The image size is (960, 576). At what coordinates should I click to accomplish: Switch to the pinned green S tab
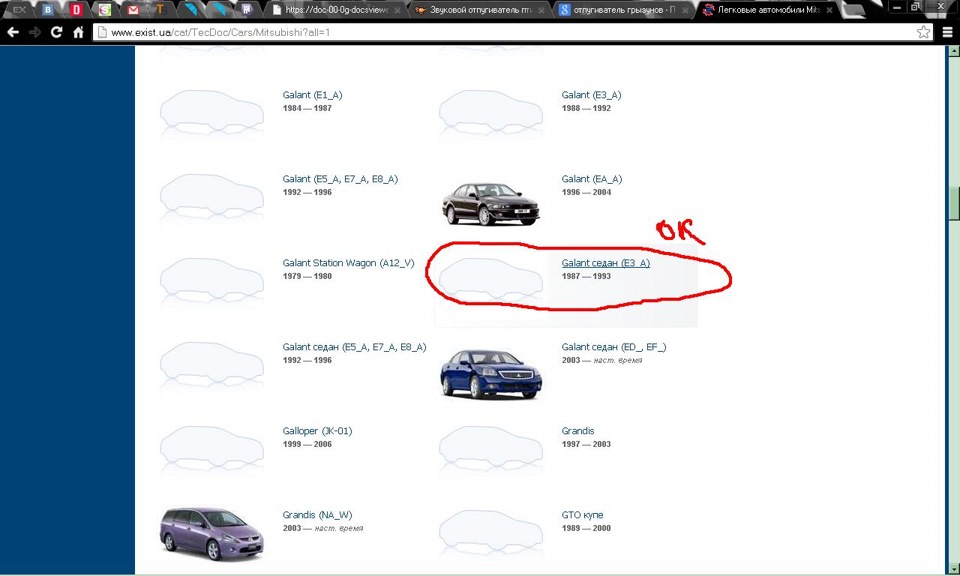(105, 10)
